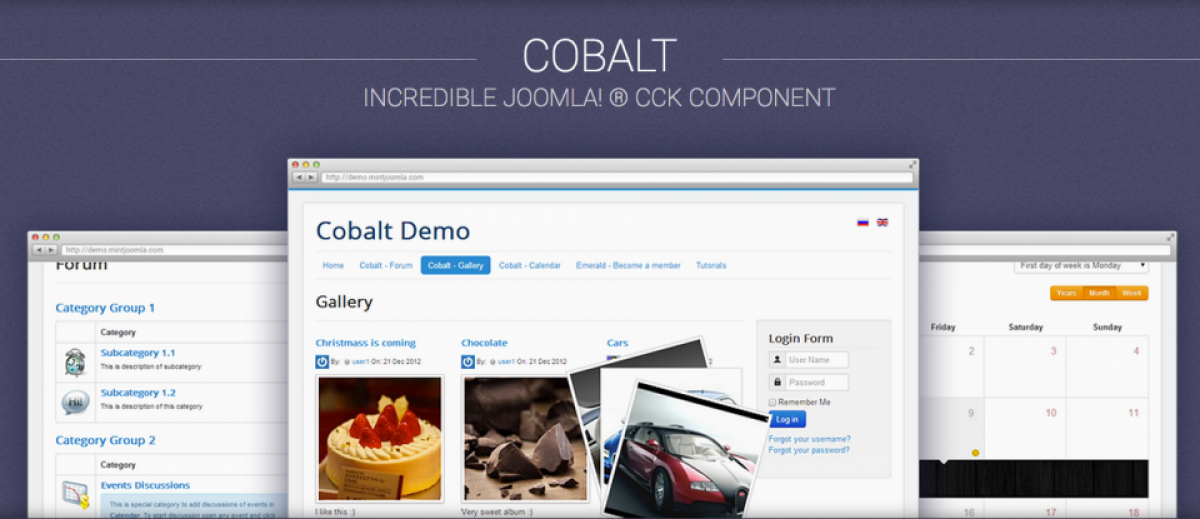This screenshot has width=1200, height=519.
Task: Click 'This is description of subcategory' text
Action: point(151,367)
